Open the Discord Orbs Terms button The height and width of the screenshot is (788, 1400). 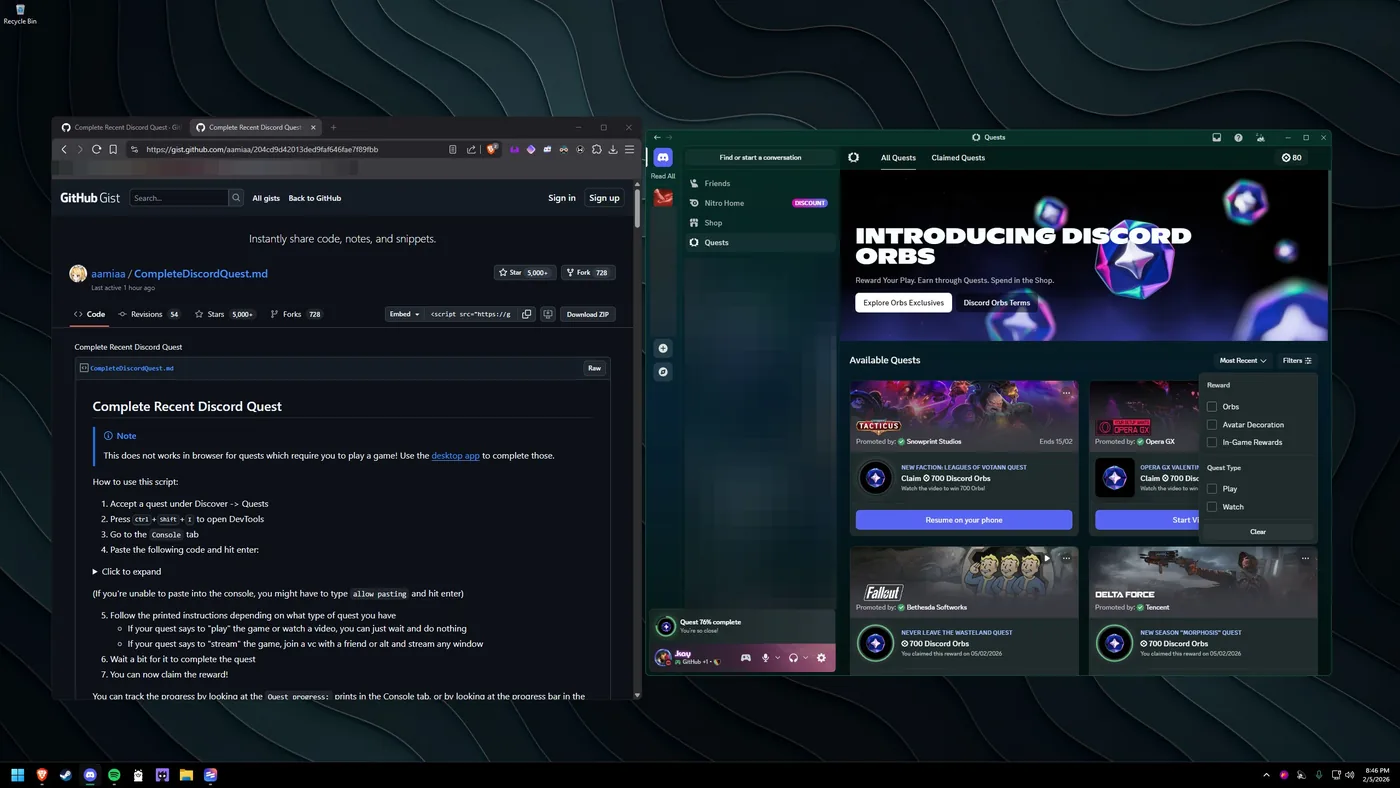(x=997, y=303)
